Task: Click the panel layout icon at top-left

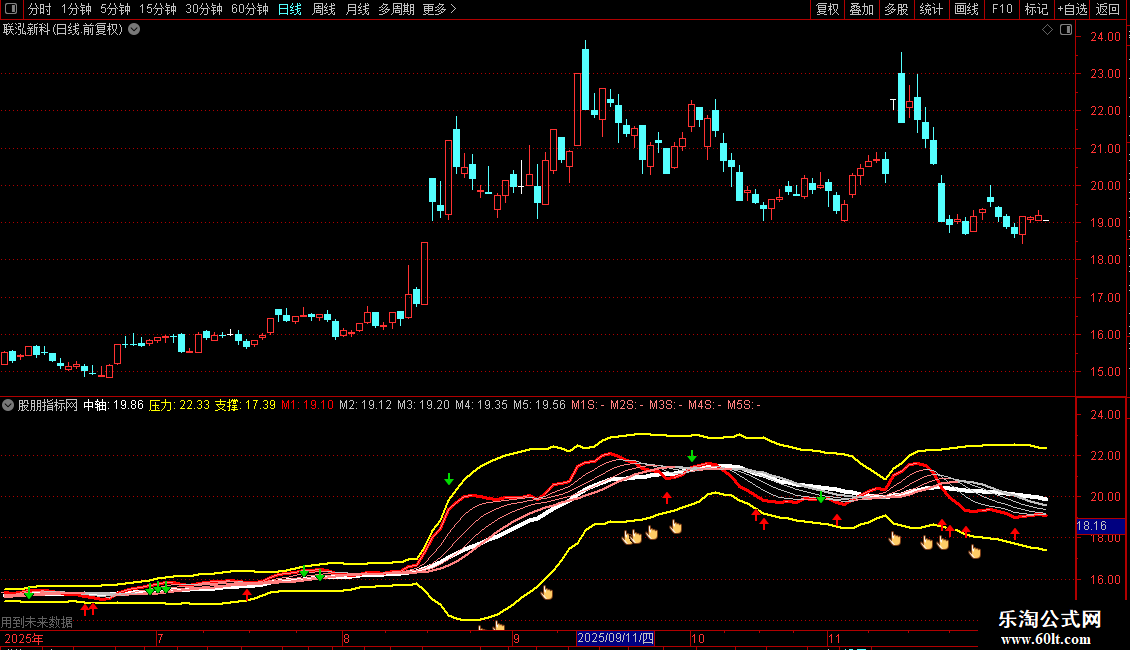Action: (x=11, y=9)
